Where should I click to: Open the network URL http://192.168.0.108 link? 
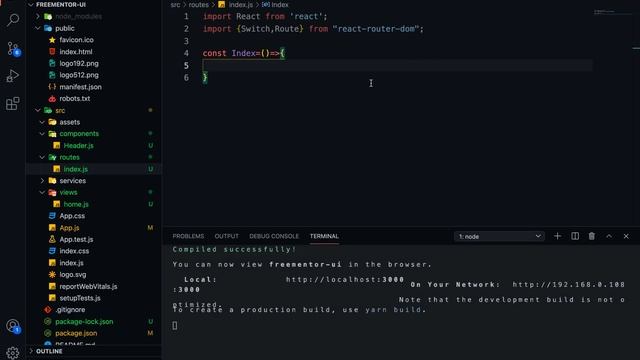pyautogui.click(x=569, y=284)
